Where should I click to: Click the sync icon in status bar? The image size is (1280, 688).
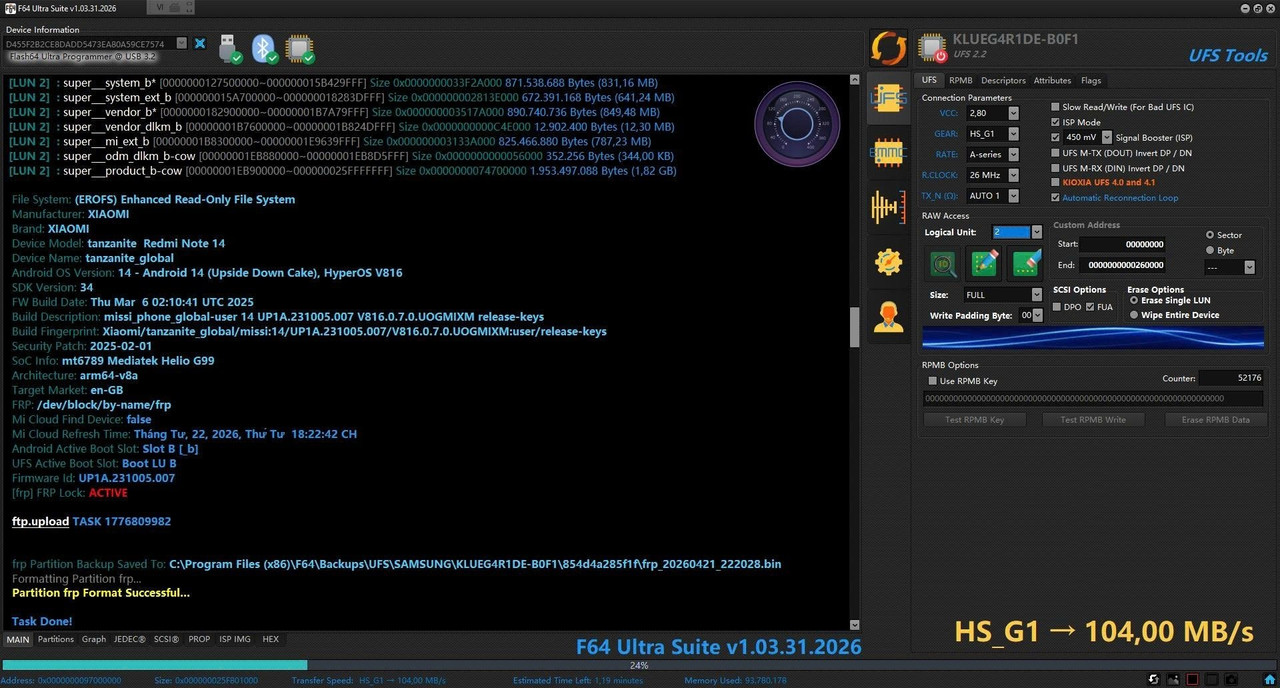pyautogui.click(x=1155, y=680)
